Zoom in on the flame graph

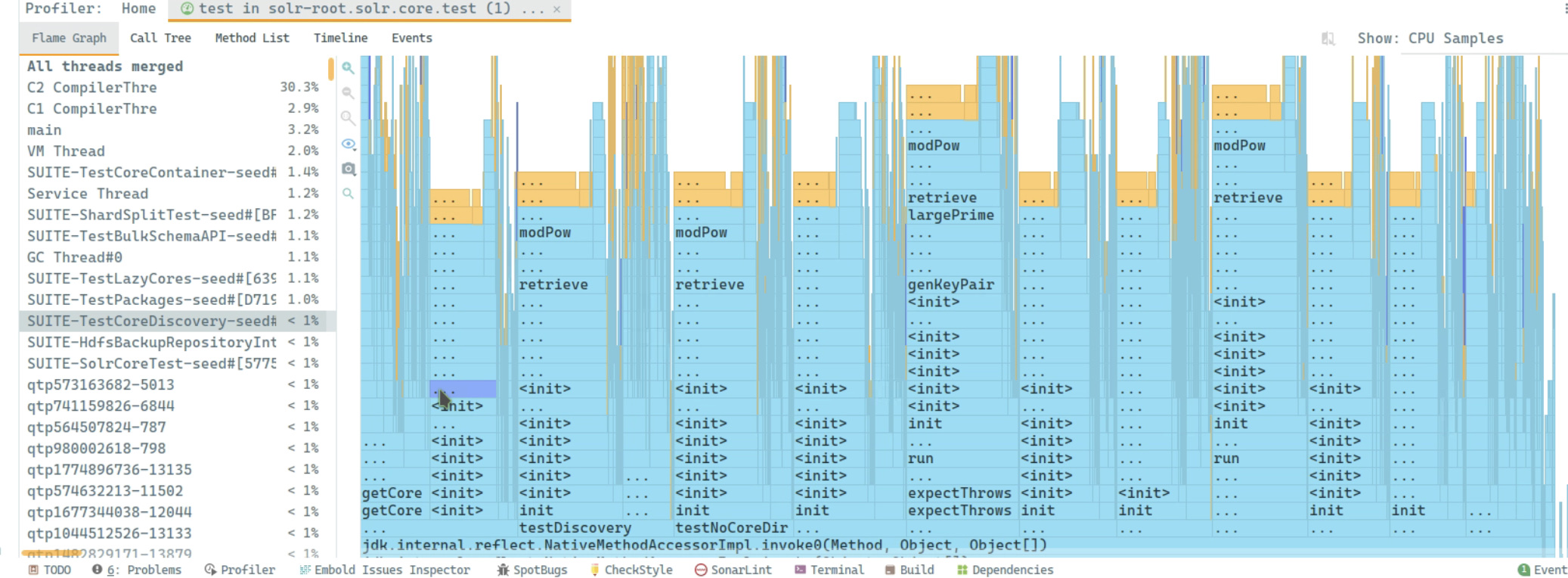[x=348, y=68]
